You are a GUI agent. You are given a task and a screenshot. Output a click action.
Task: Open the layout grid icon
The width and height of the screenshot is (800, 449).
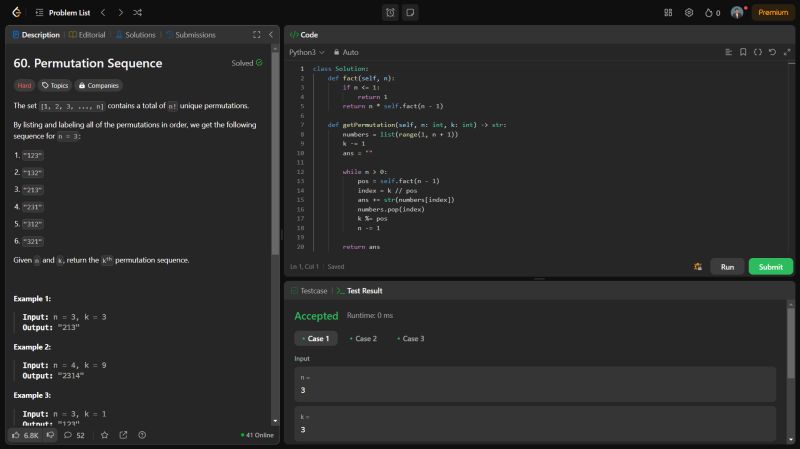668,13
